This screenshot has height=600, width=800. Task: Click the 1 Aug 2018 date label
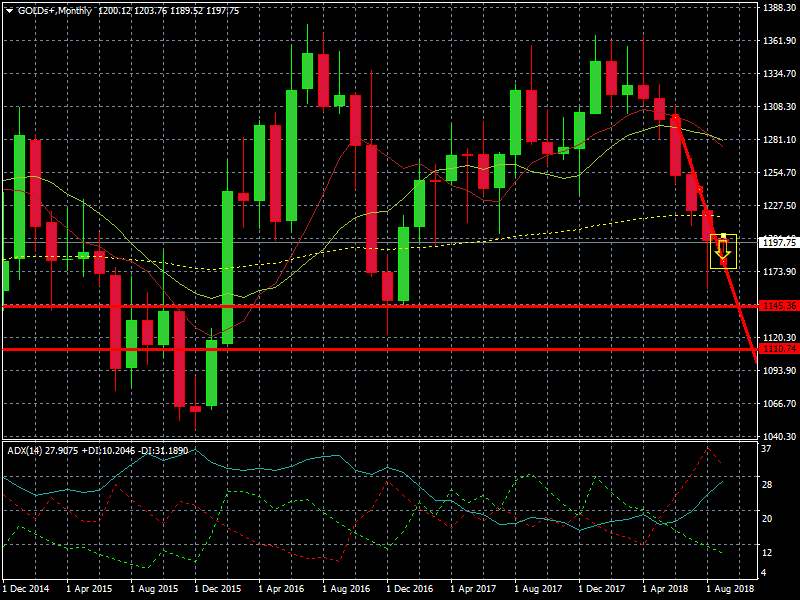tap(730, 591)
